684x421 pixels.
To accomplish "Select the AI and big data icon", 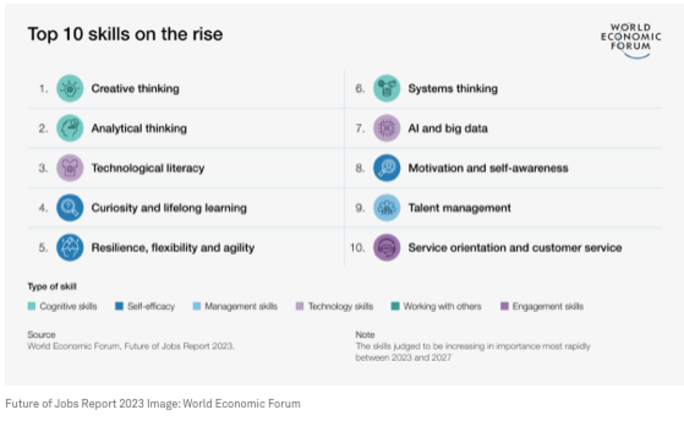I will tap(387, 128).
